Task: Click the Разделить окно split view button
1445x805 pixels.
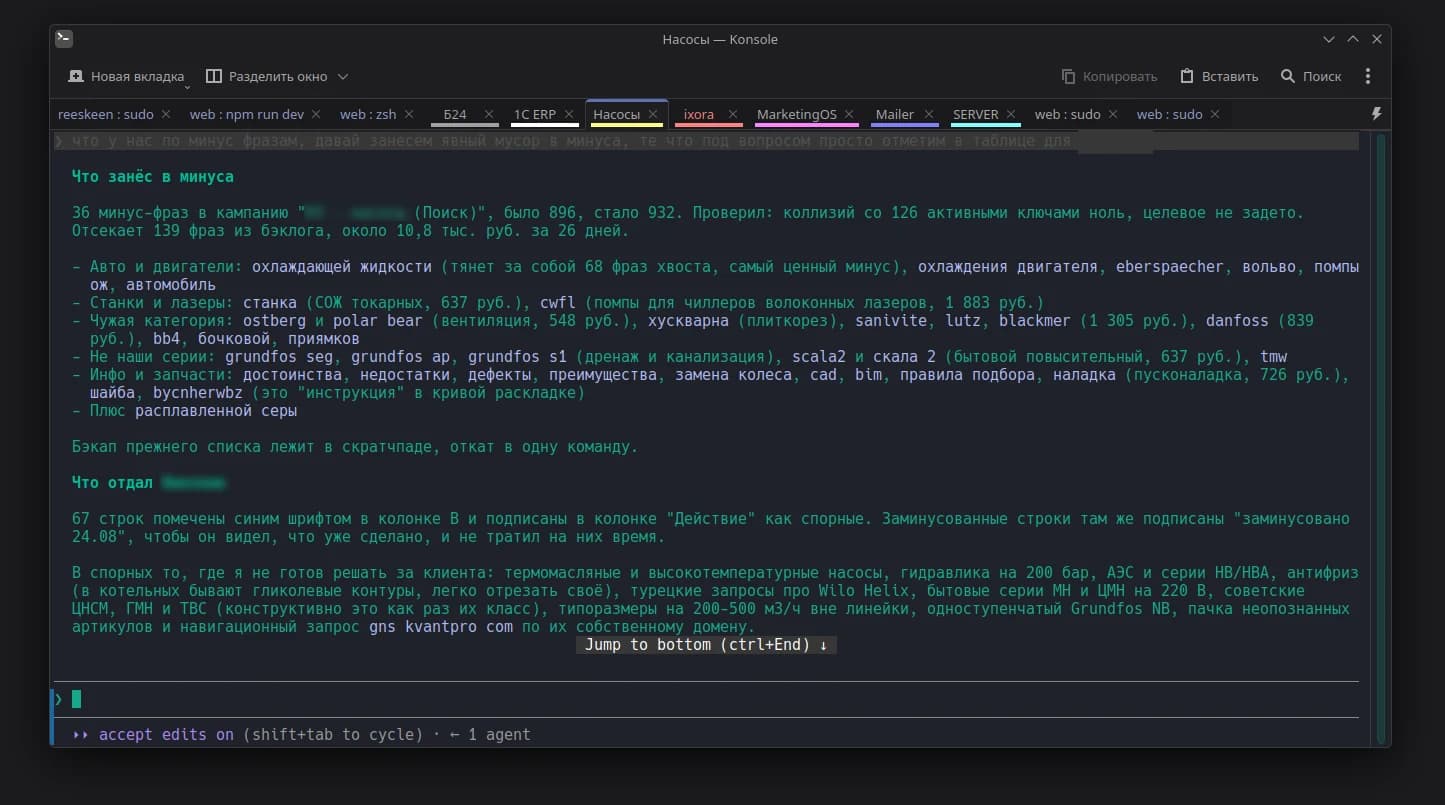Action: pos(266,76)
